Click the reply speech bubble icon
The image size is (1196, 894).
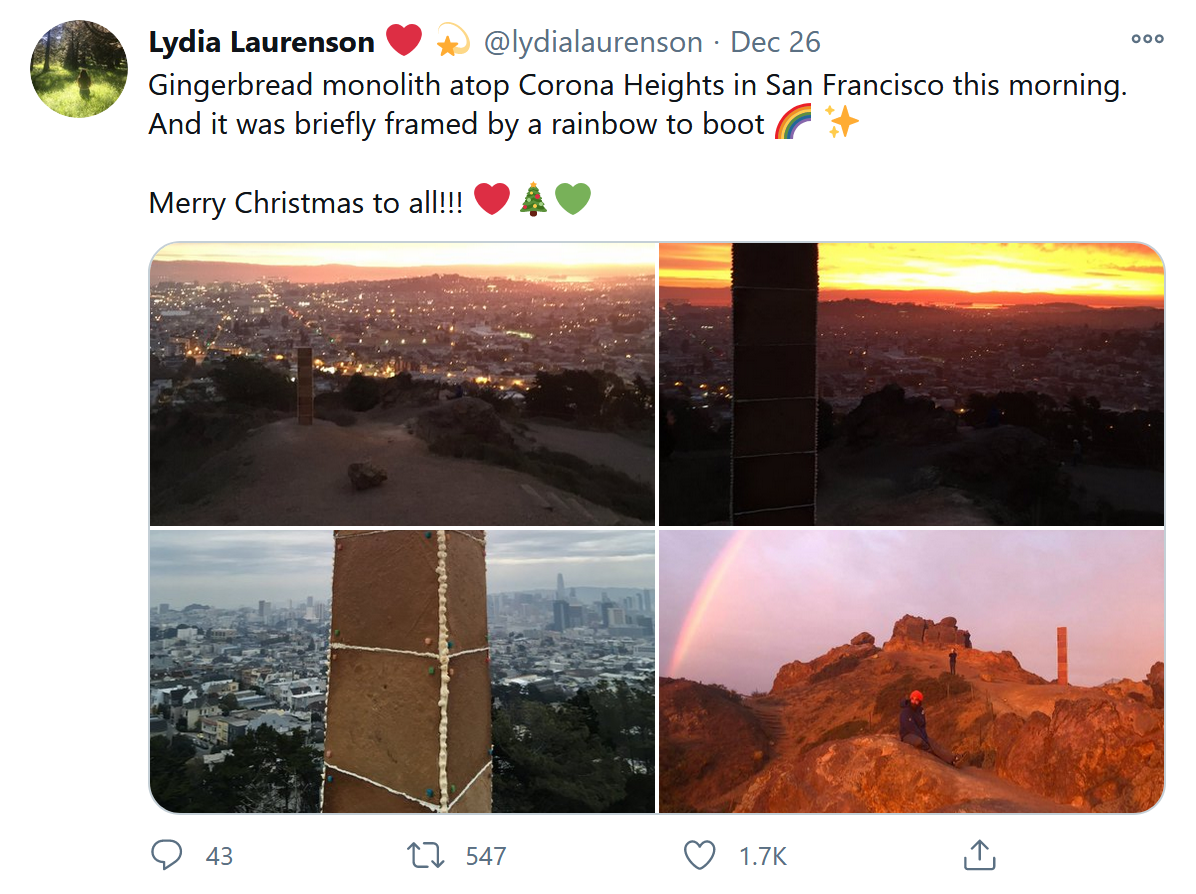tap(166, 854)
